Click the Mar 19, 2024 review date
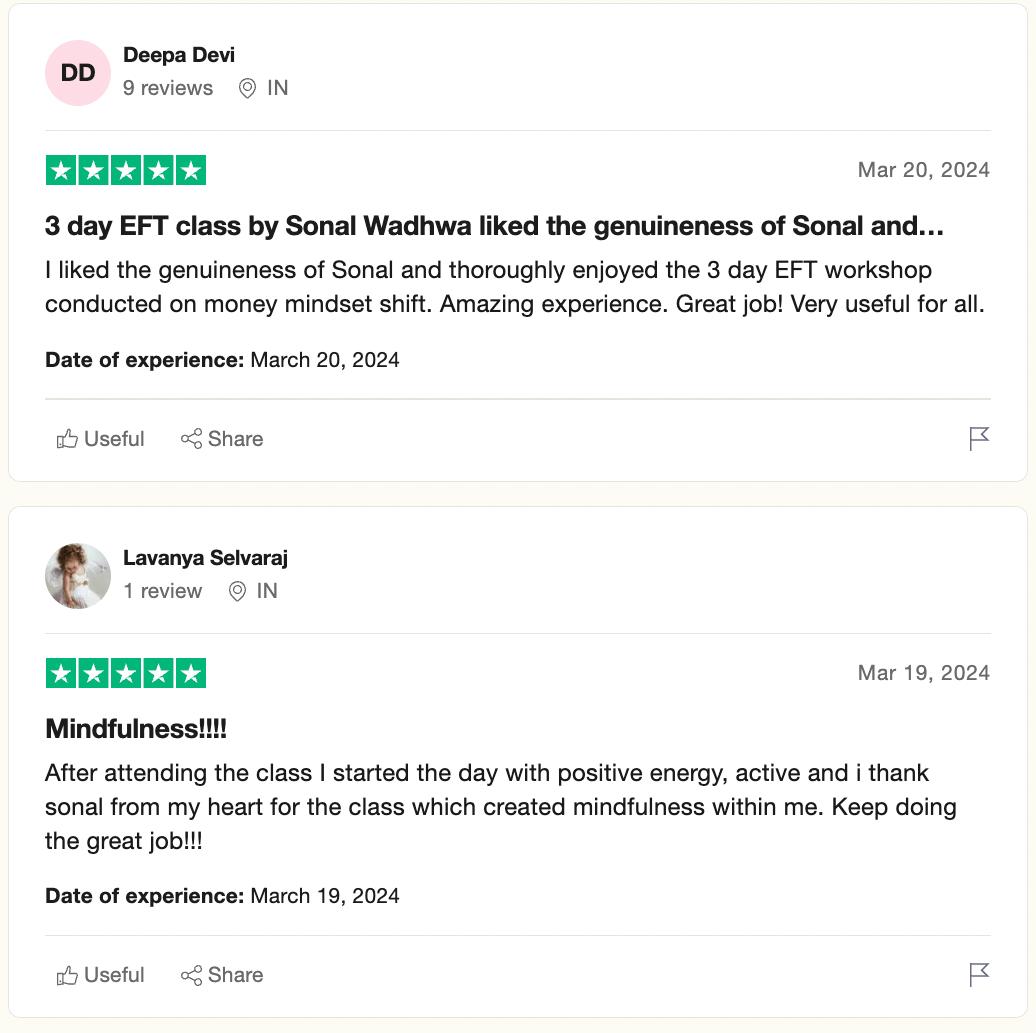 923,673
